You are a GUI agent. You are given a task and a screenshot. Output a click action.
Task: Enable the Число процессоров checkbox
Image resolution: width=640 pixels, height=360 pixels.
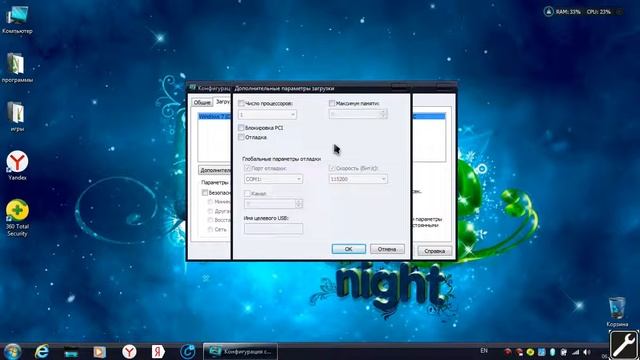(x=241, y=103)
